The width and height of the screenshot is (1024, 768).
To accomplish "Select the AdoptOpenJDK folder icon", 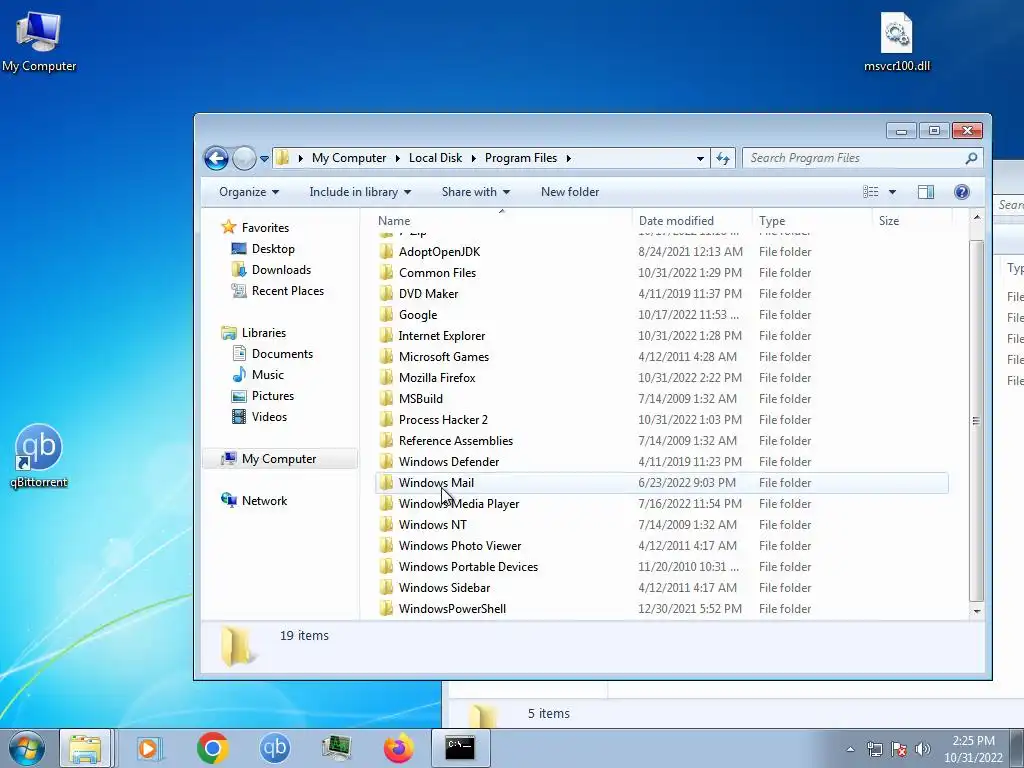I will (x=387, y=252).
